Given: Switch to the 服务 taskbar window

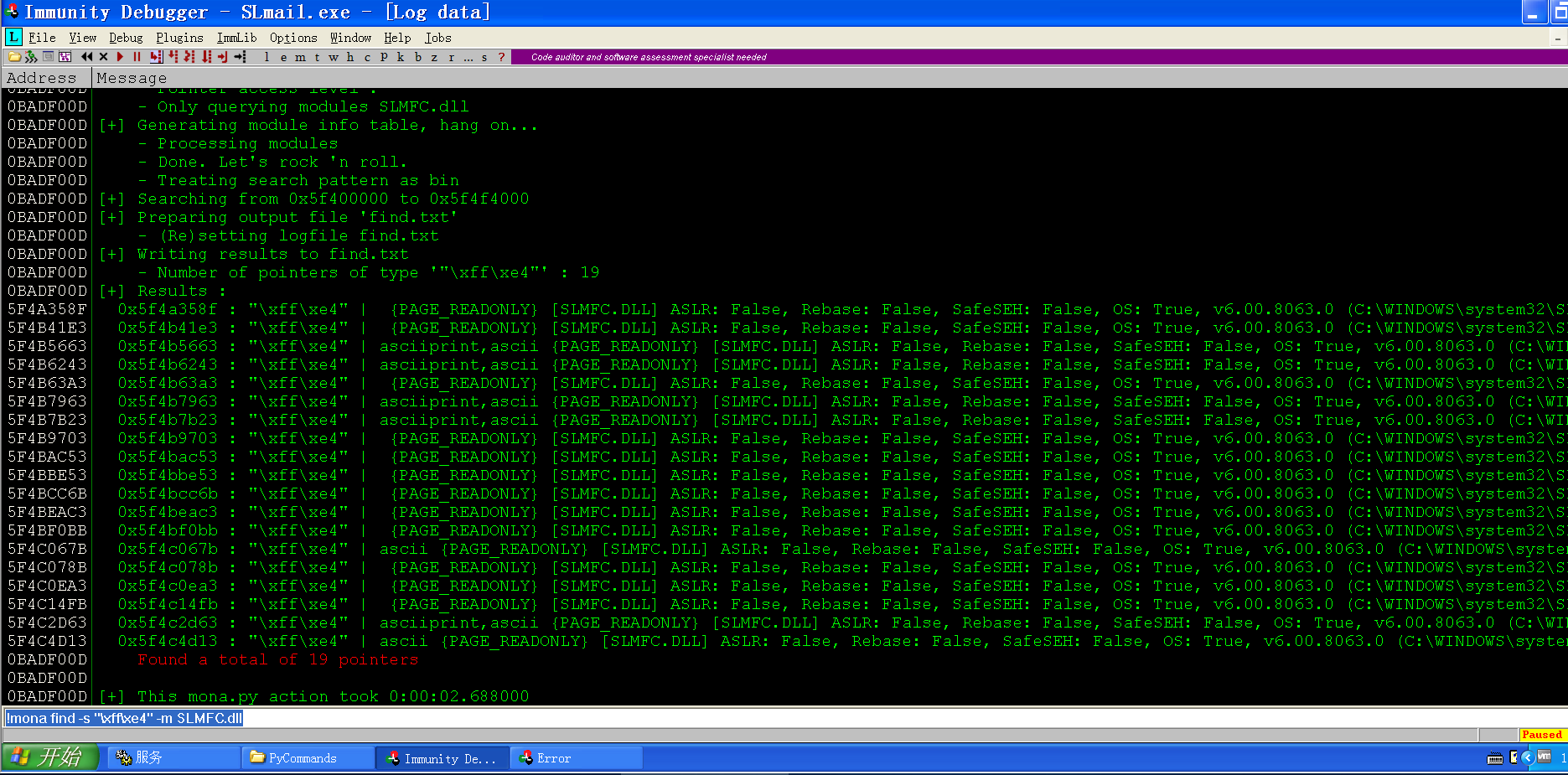Looking at the screenshot, I should coord(174,757).
